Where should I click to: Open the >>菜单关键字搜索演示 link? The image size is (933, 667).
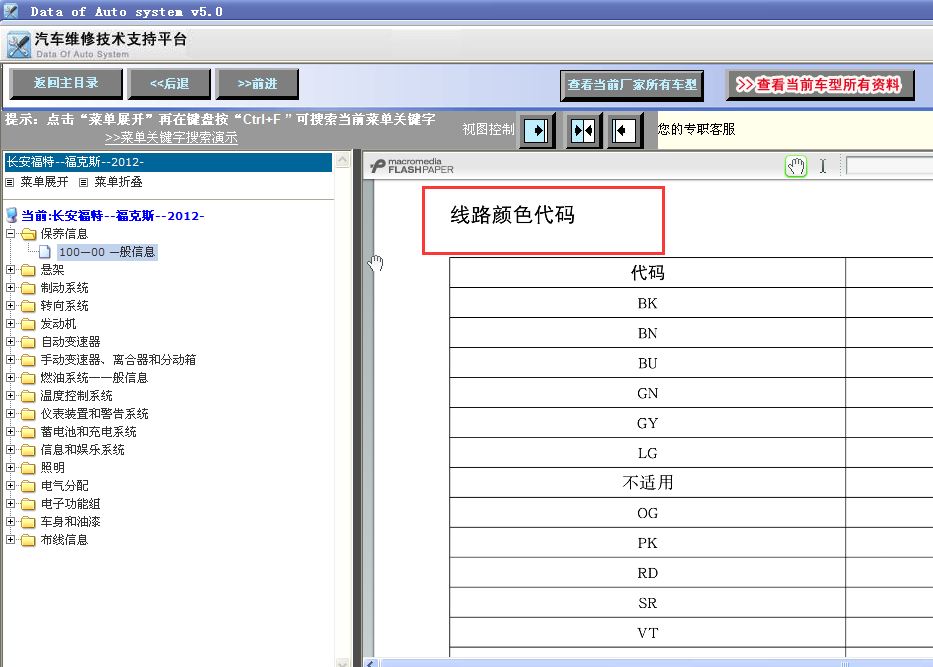coord(171,138)
